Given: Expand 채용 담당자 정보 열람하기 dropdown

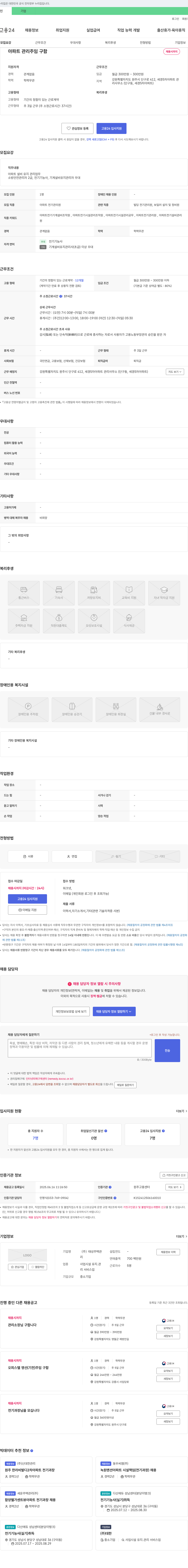Looking at the screenshot, I should (x=114, y=1012).
